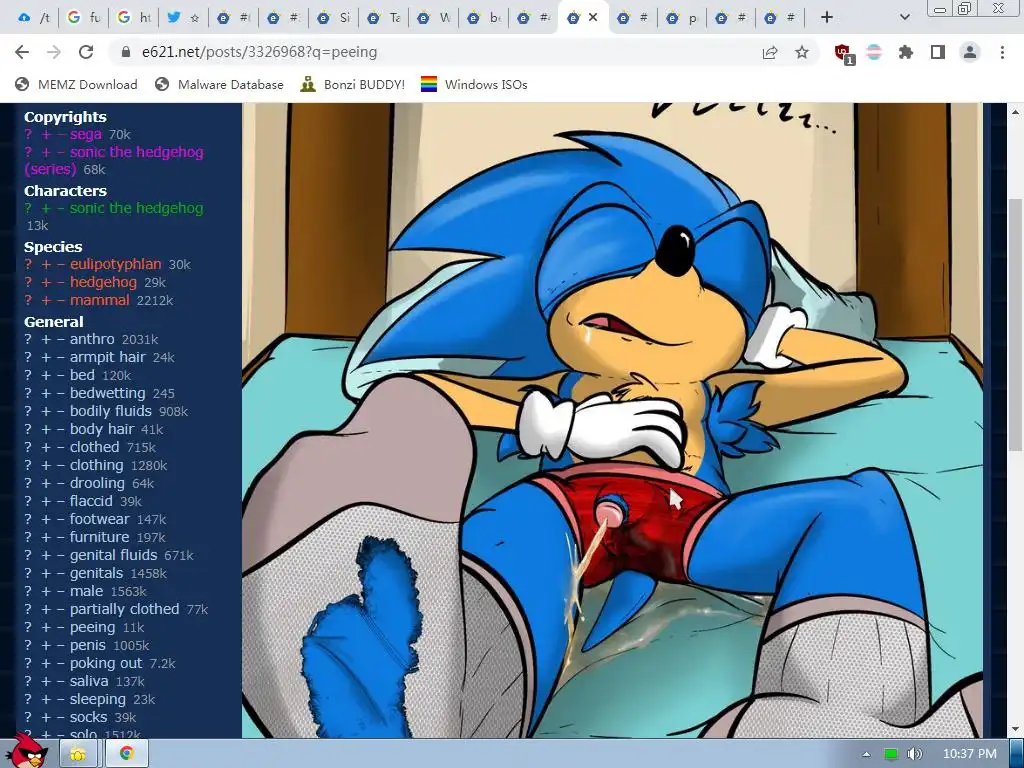Exclude 'sleeping' tag with minus sign
Viewport: 1024px width, 768px height.
[61, 699]
